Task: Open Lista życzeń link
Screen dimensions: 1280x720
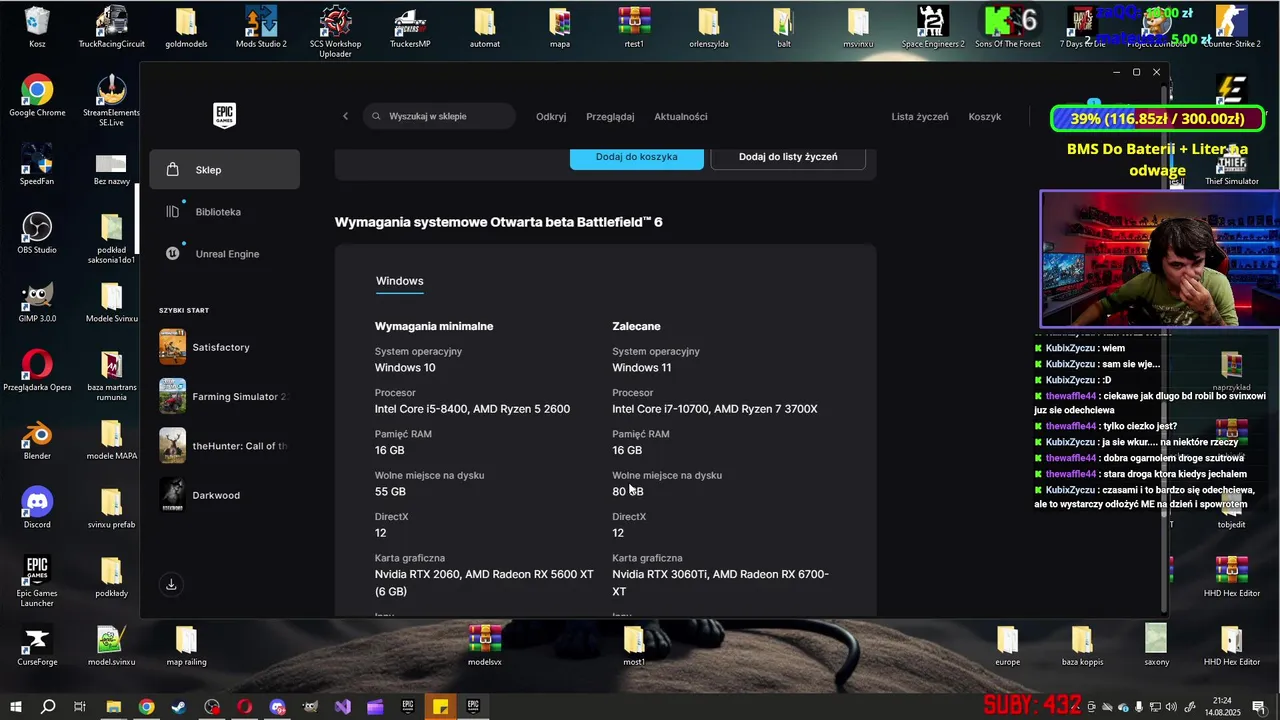Action: tap(920, 117)
